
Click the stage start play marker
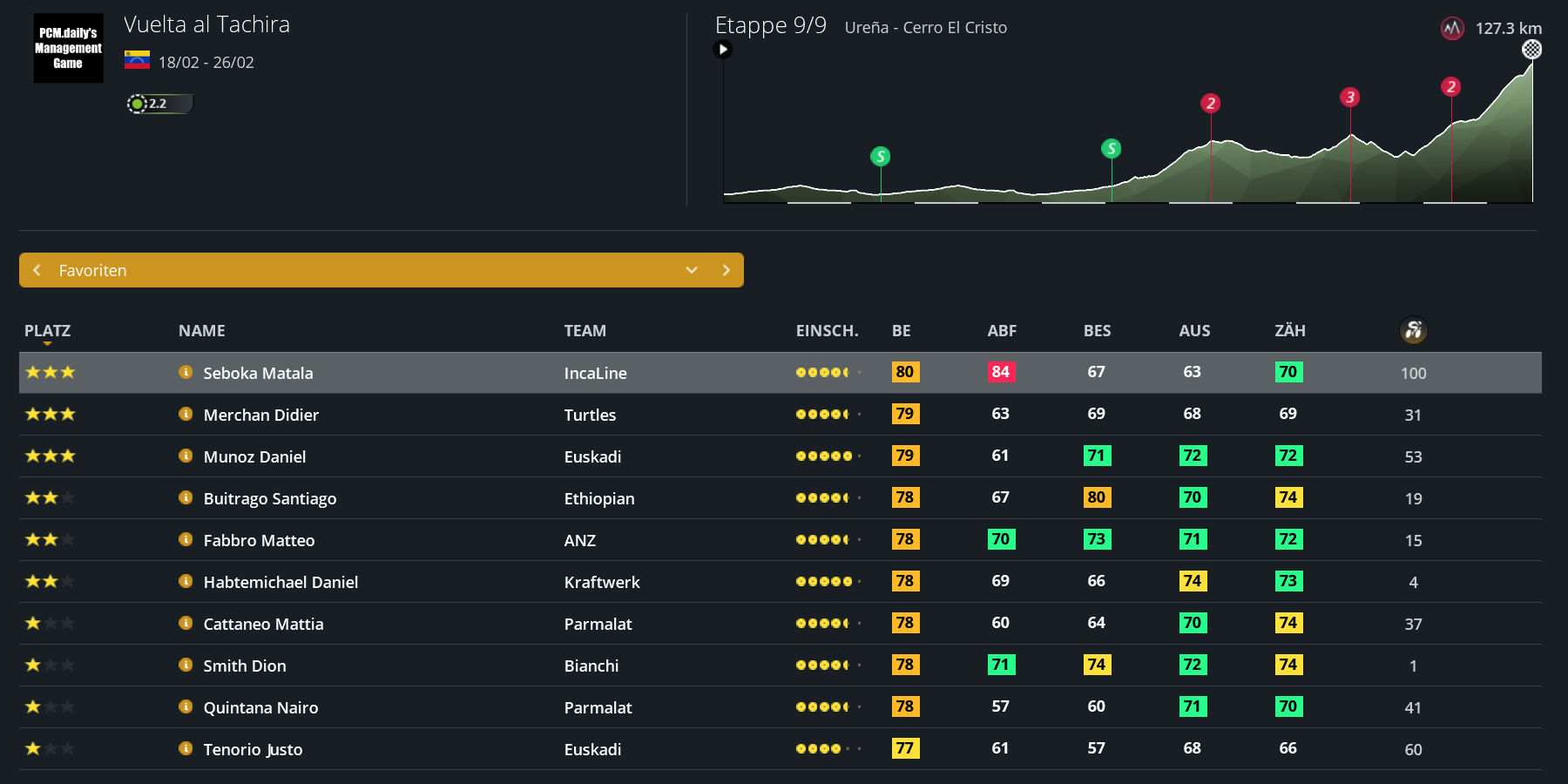point(722,50)
